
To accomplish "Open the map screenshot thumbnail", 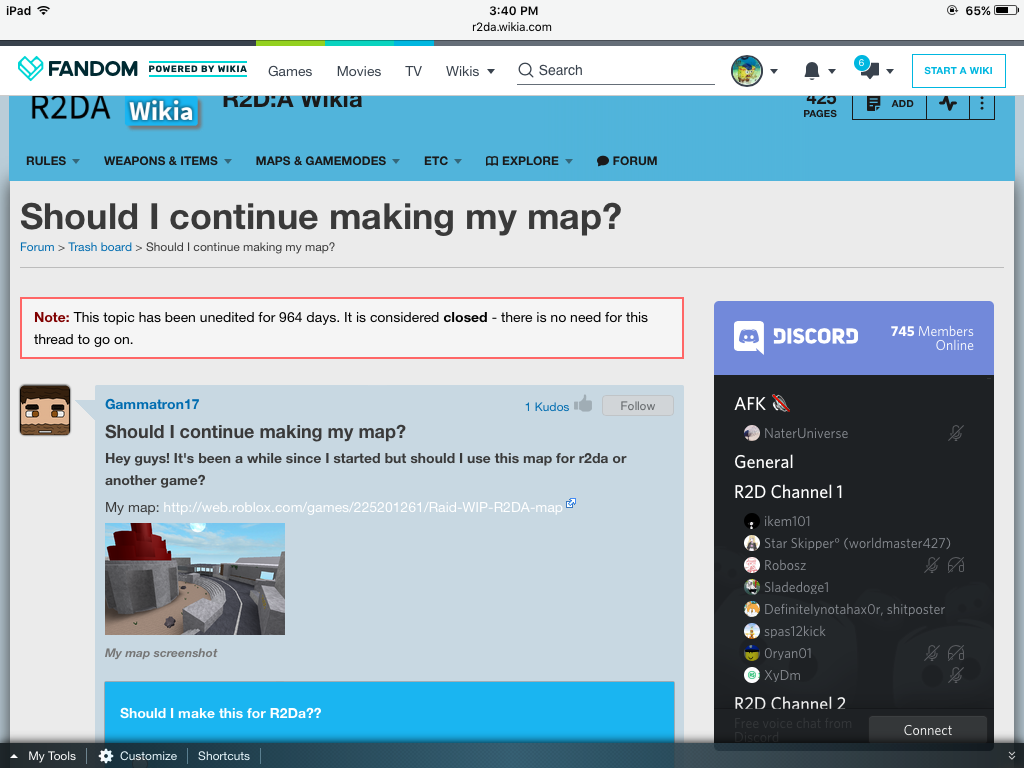I will pyautogui.click(x=195, y=579).
